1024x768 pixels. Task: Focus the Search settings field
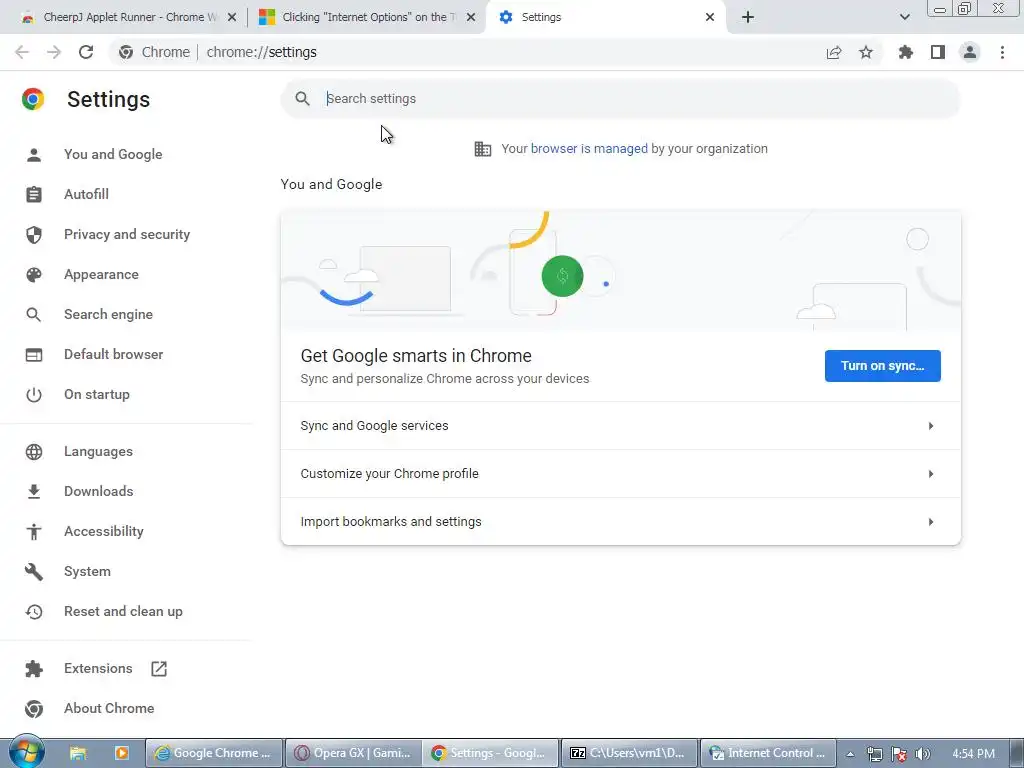point(620,99)
